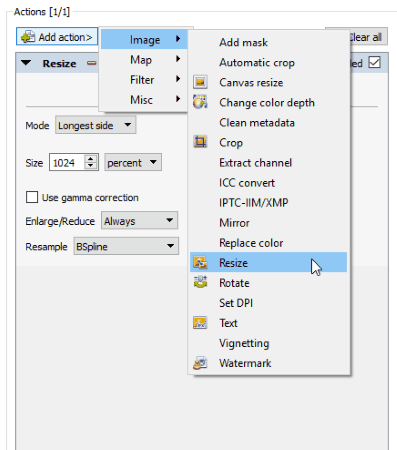This screenshot has width=397, height=450.
Task: Remove the Resize action via minus icon
Action: tap(92, 63)
